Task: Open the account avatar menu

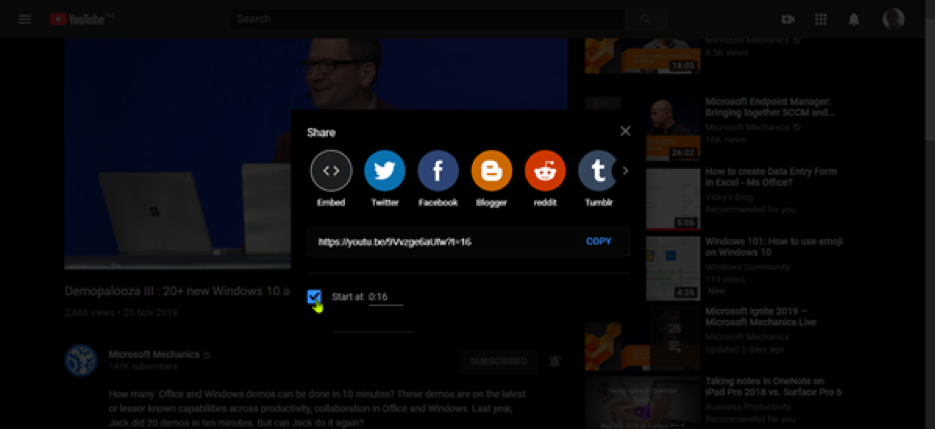Action: [x=893, y=19]
